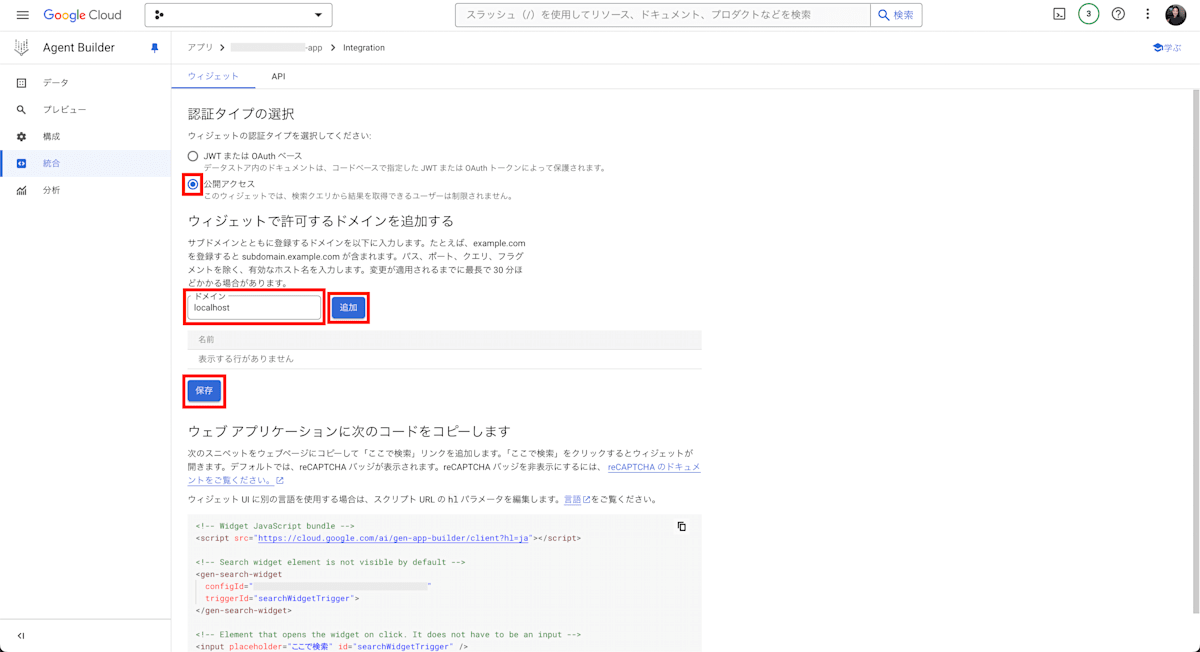Click 名前 table column header
1200x652 pixels.
206,340
